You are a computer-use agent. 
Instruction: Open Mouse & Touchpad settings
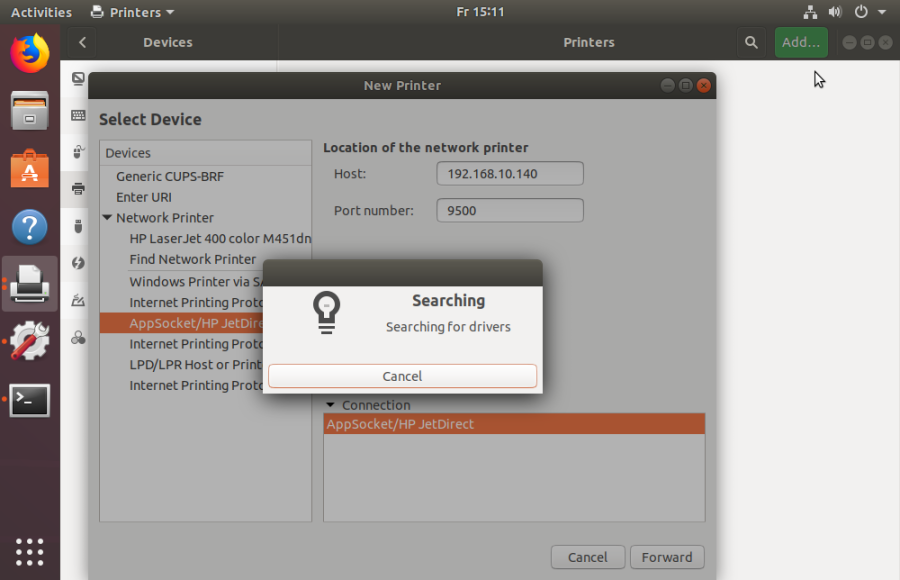[x=77, y=152]
